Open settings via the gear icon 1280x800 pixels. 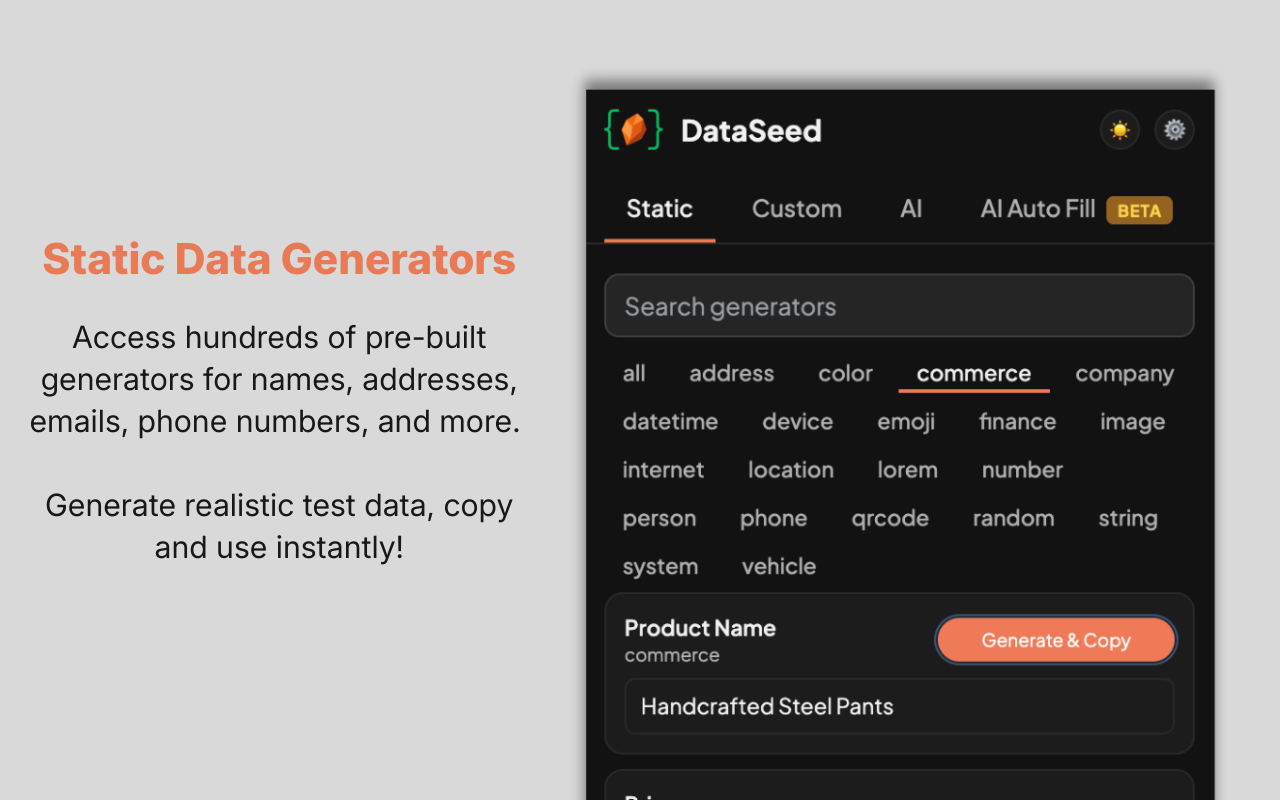click(x=1174, y=130)
